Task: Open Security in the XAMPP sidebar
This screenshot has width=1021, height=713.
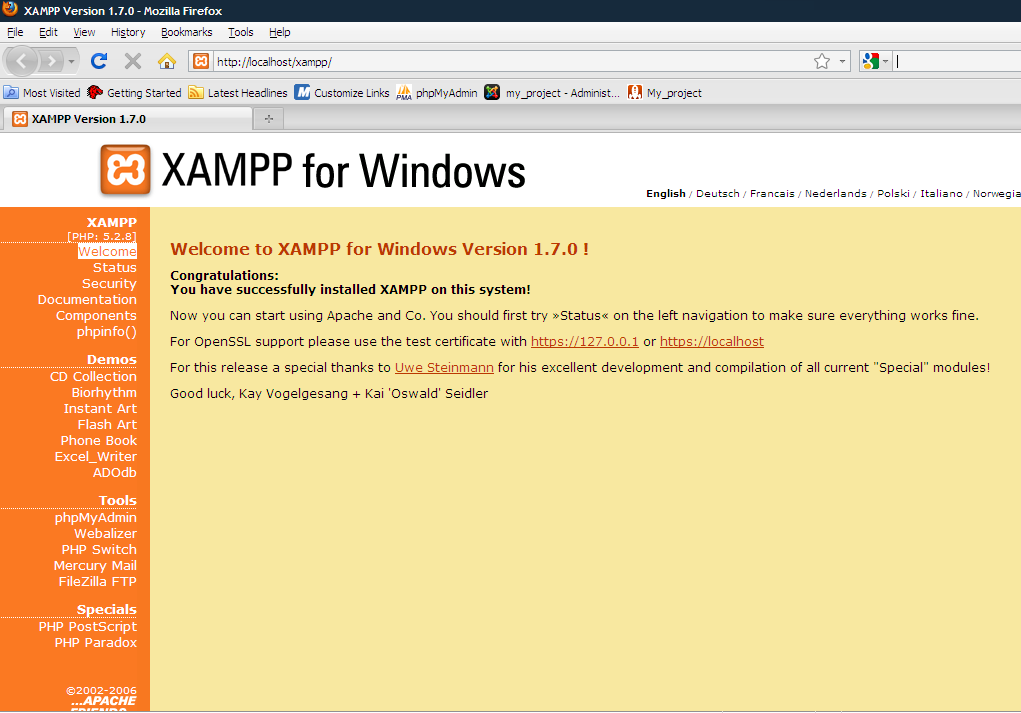Action: click(109, 284)
